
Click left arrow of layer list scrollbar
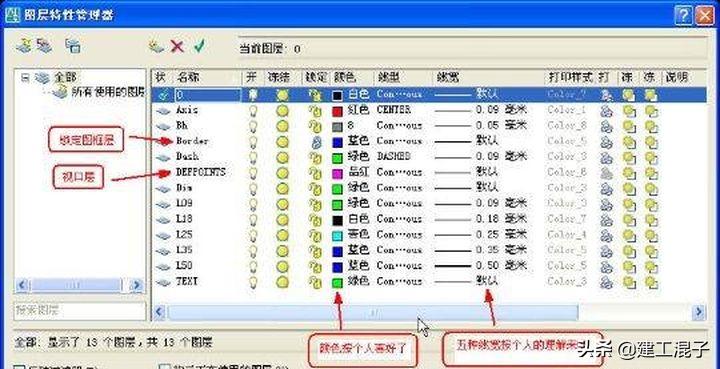(x=159, y=313)
